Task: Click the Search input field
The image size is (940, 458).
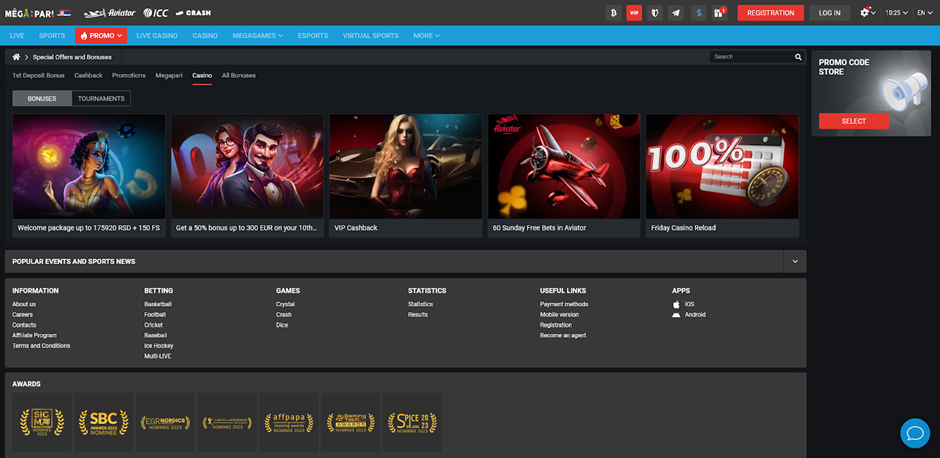Action: 752,57
